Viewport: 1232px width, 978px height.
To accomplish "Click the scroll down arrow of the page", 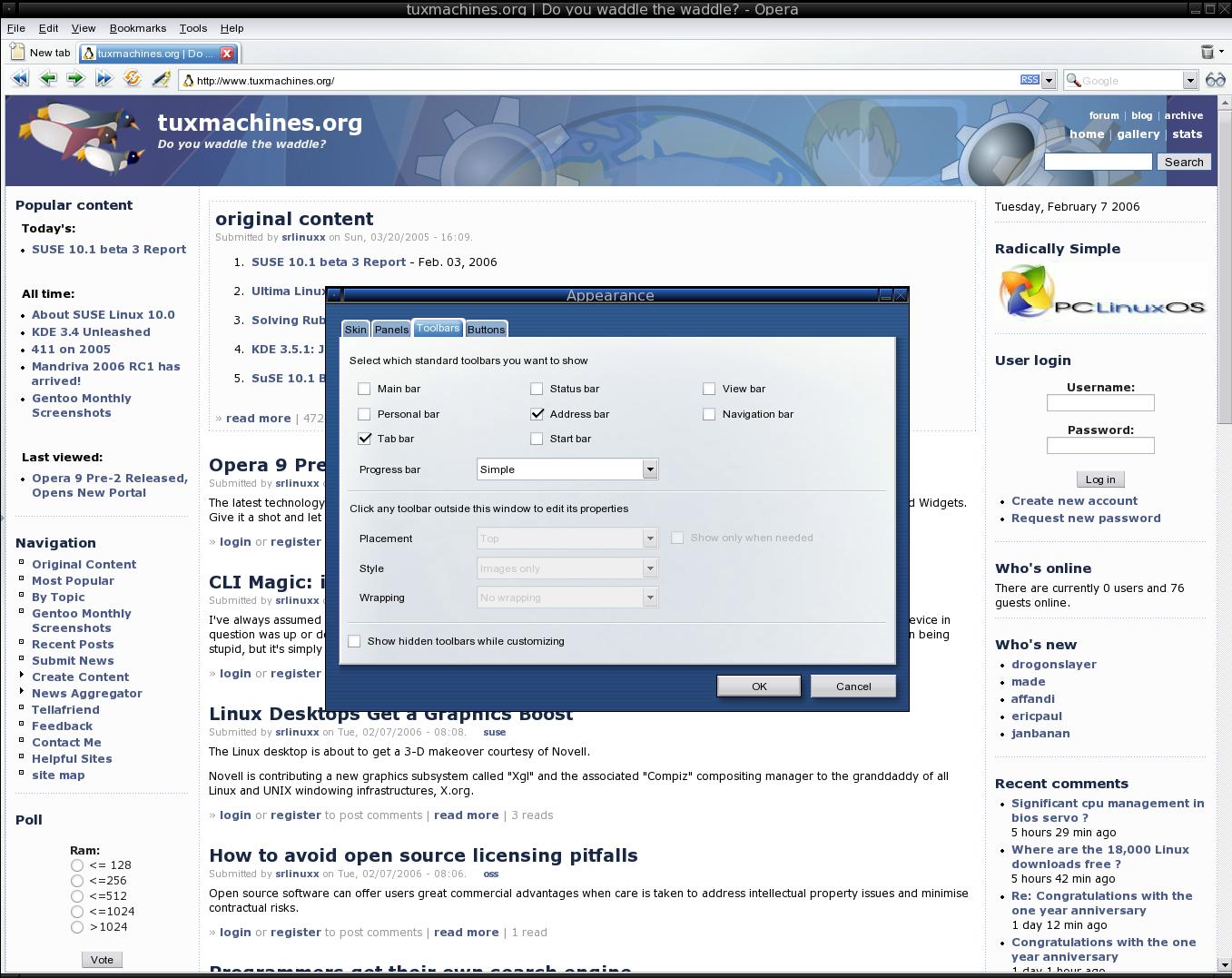I will pos(1224,963).
